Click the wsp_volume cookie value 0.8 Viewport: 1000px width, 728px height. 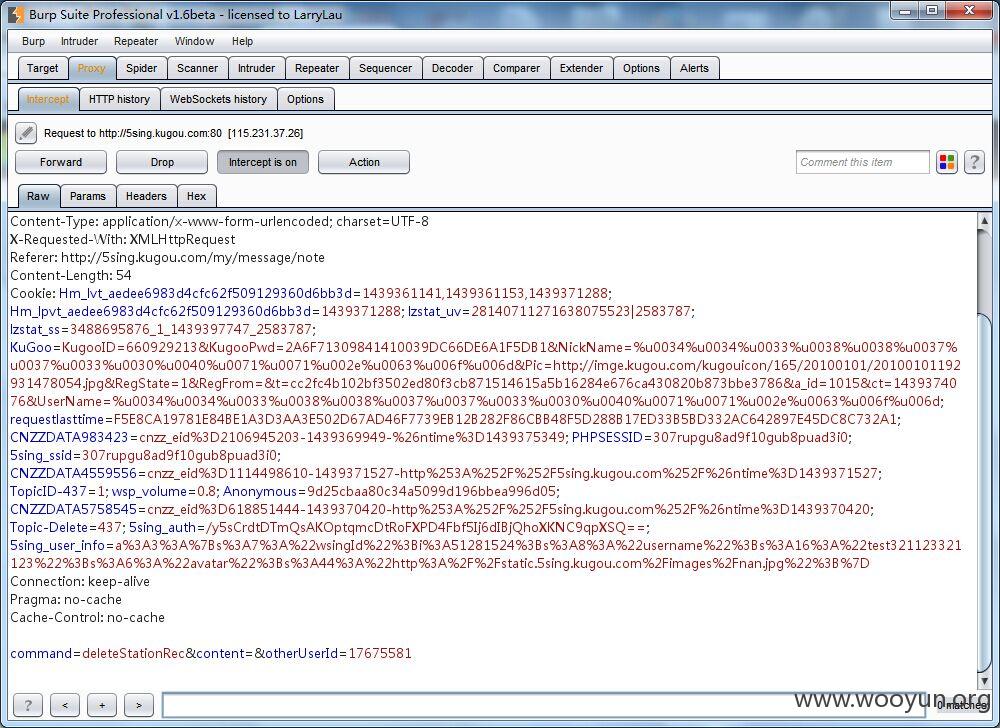[207, 491]
